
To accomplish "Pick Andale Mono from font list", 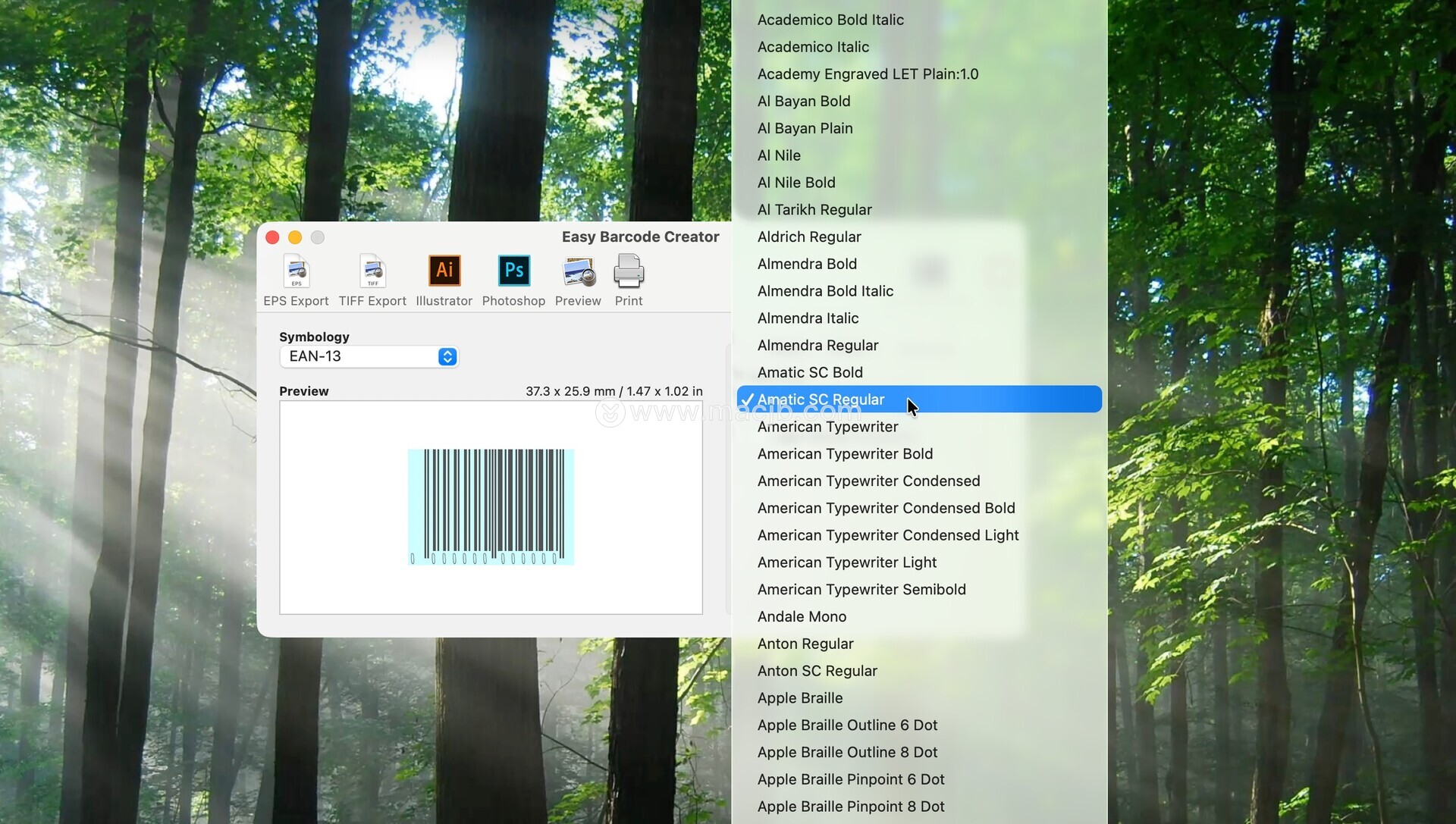I will (x=802, y=616).
